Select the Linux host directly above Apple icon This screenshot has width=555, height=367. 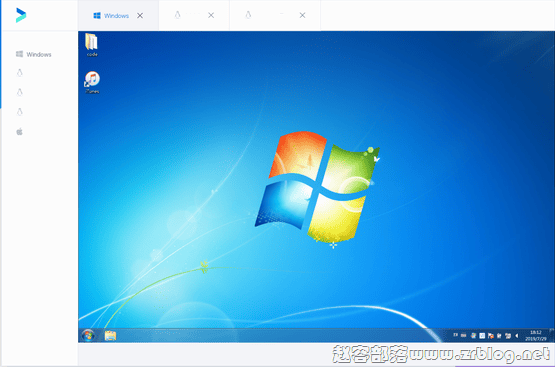pyautogui.click(x=20, y=112)
